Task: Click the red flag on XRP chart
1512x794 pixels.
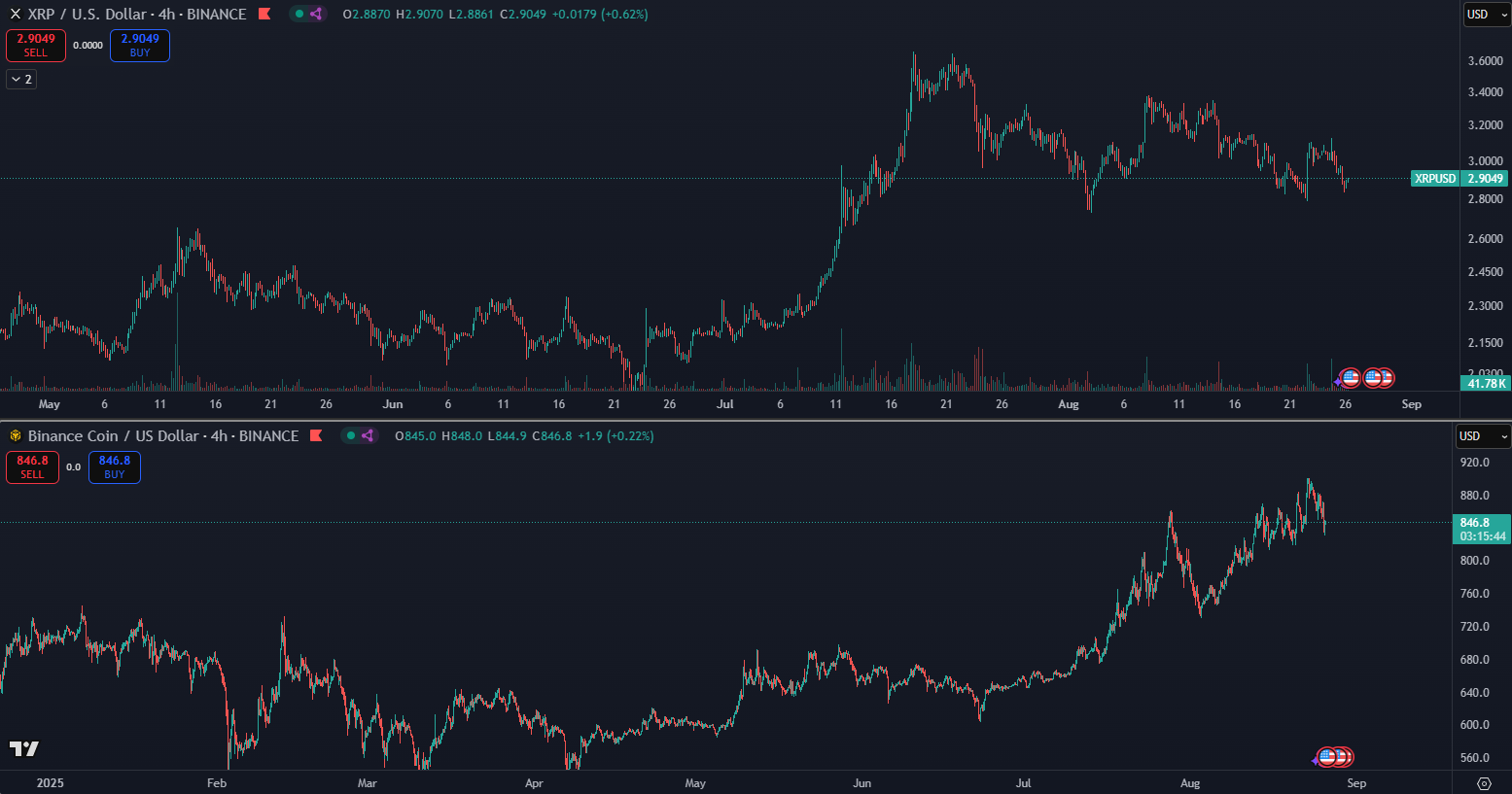Action: coord(264,15)
